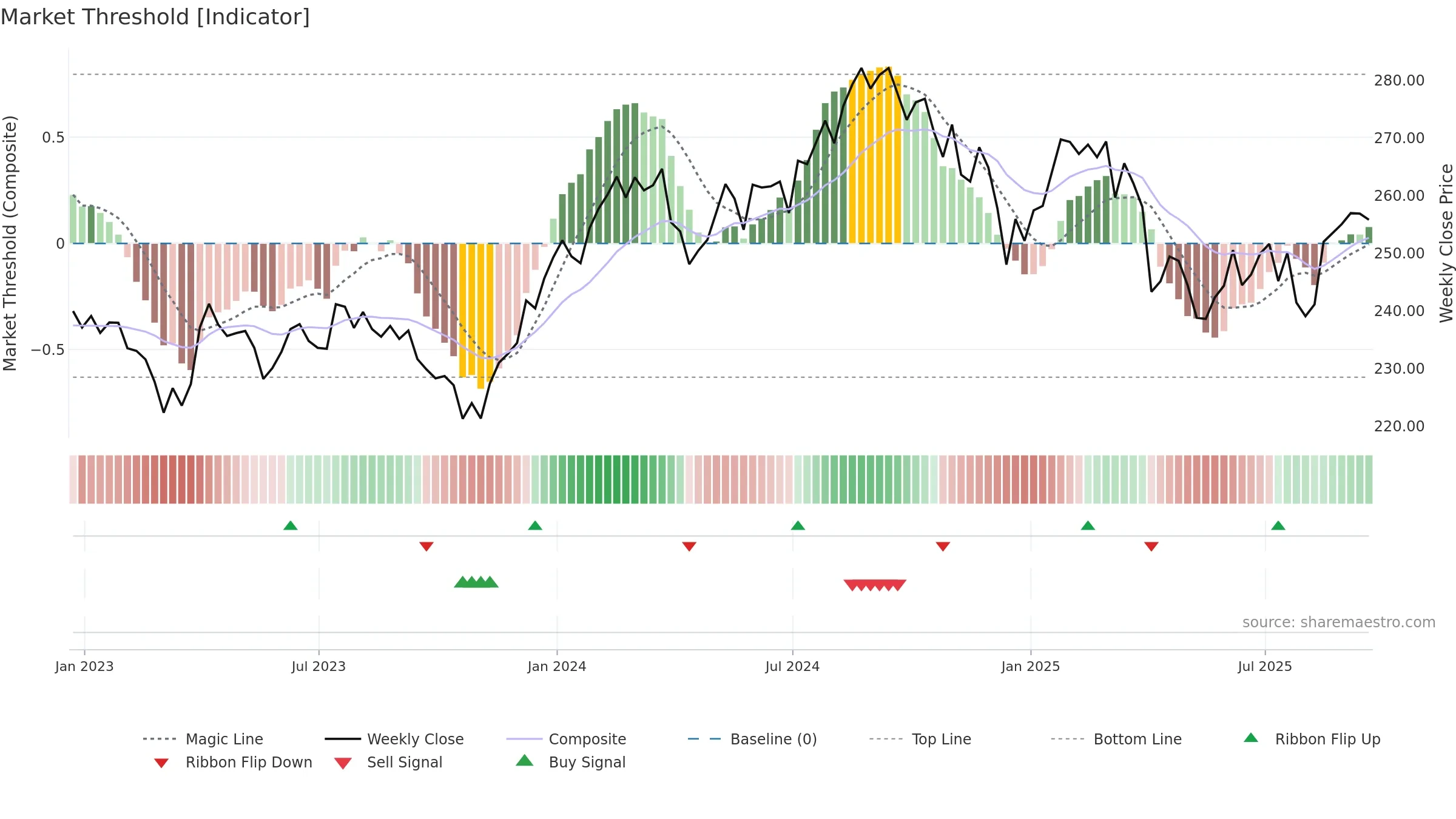This screenshot has width=1456, height=819.
Task: Click the 270.00 price axis label
Action: [1399, 138]
